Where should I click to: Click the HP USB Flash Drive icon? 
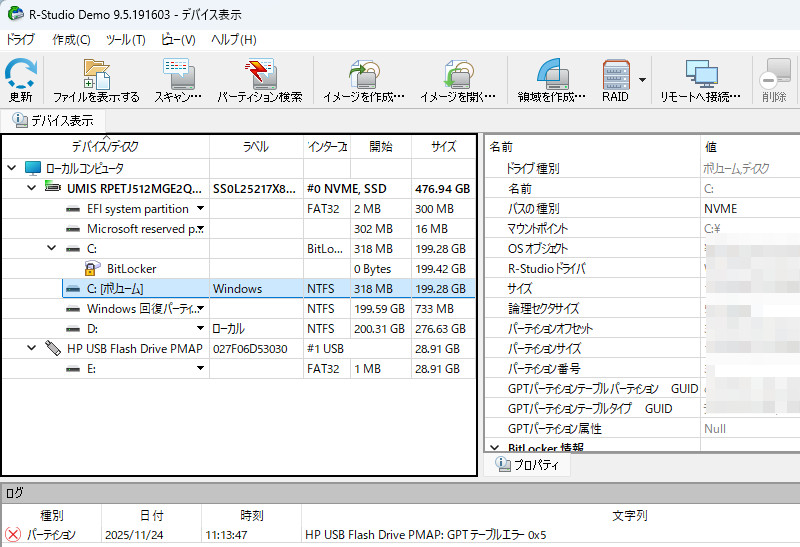tap(53, 348)
